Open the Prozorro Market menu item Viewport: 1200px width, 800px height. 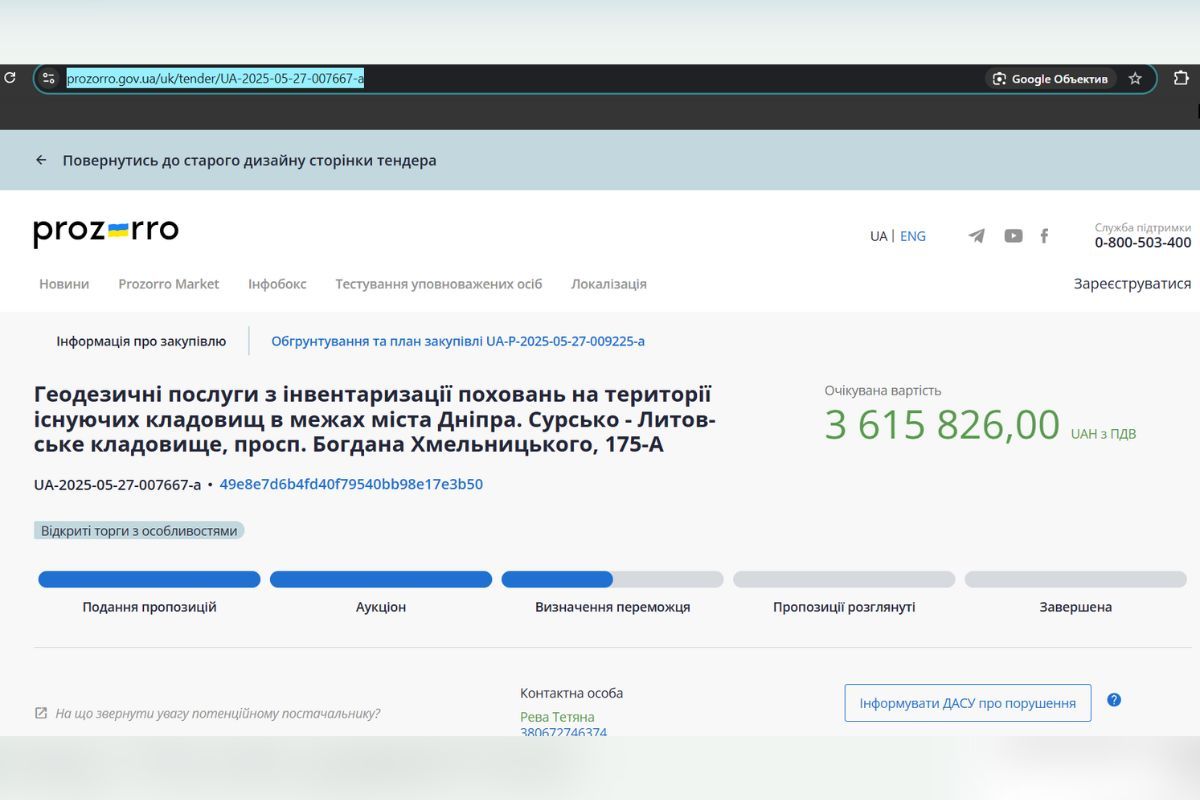(168, 284)
